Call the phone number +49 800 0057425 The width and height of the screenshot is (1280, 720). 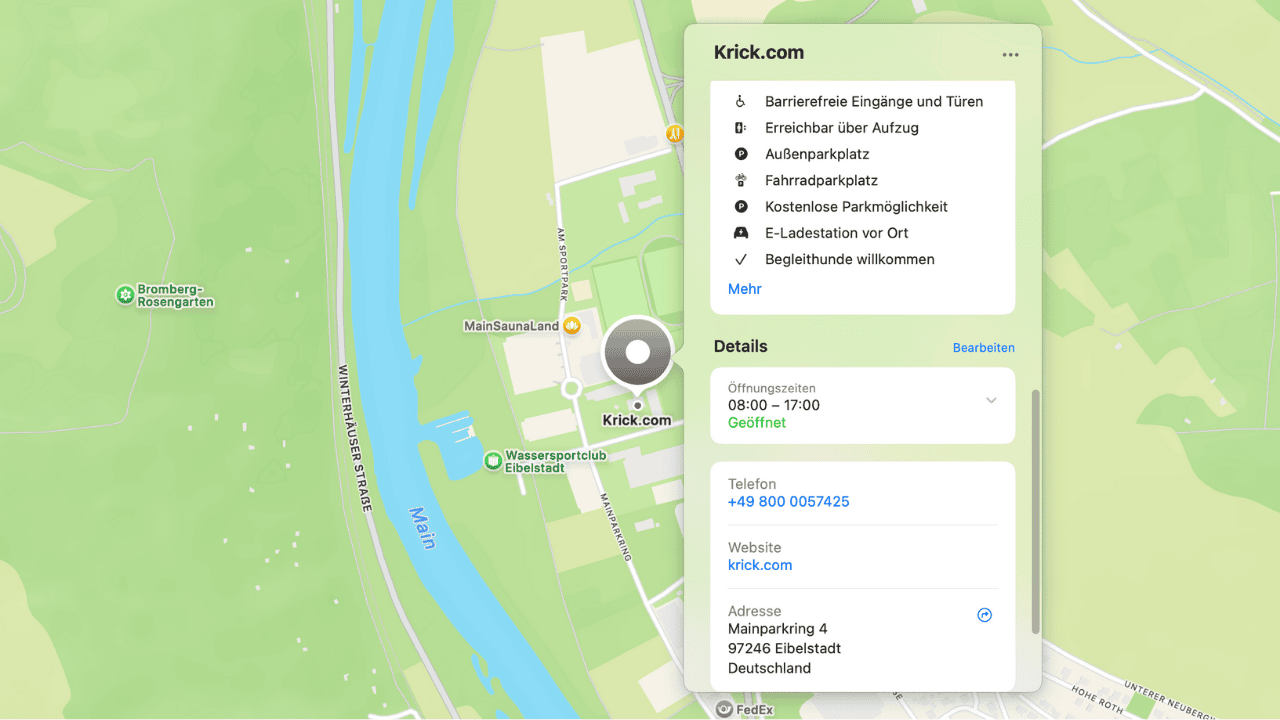(x=788, y=502)
